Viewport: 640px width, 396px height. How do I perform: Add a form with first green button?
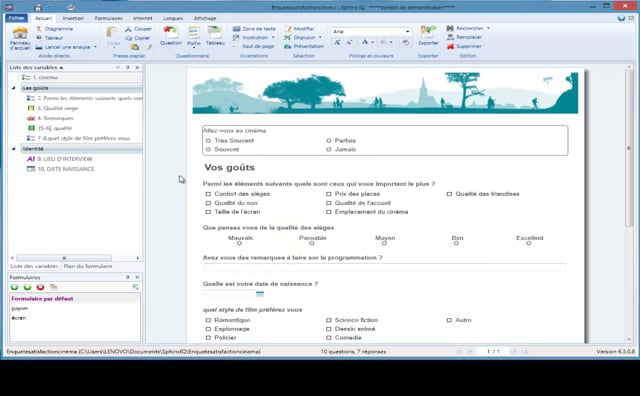pyautogui.click(x=14, y=287)
